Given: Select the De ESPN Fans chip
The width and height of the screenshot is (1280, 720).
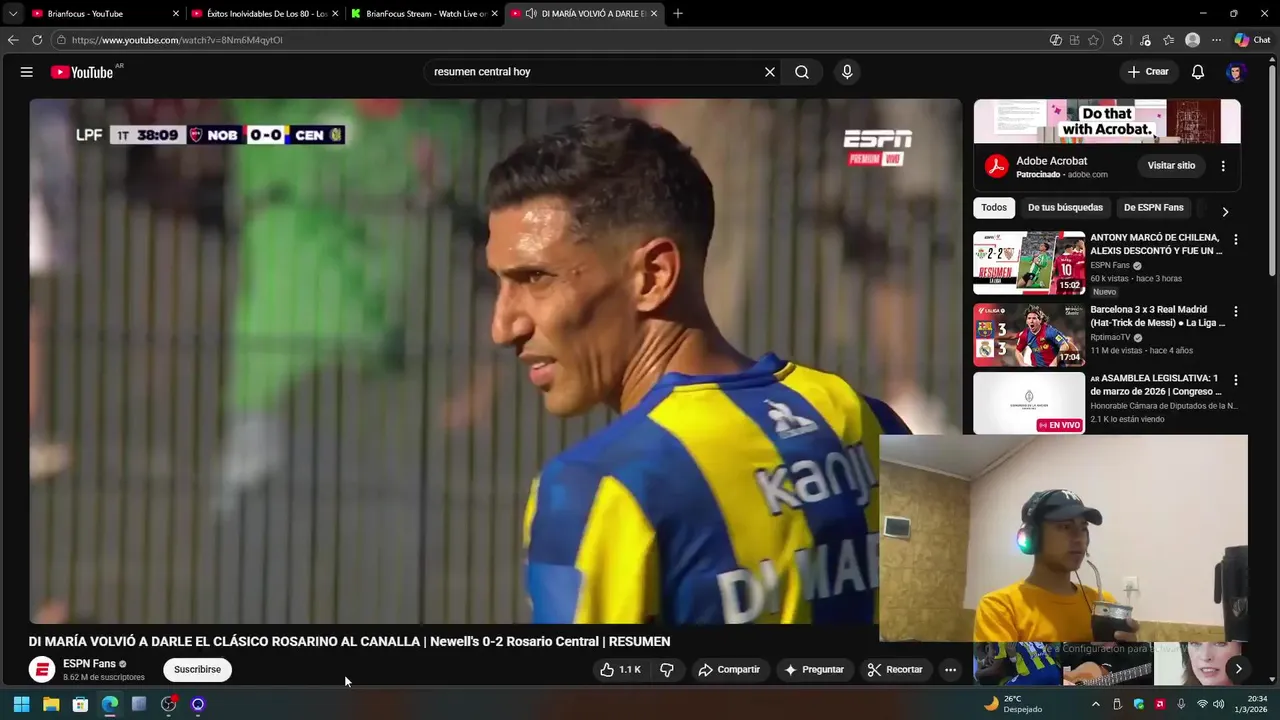Looking at the screenshot, I should pyautogui.click(x=1153, y=208).
